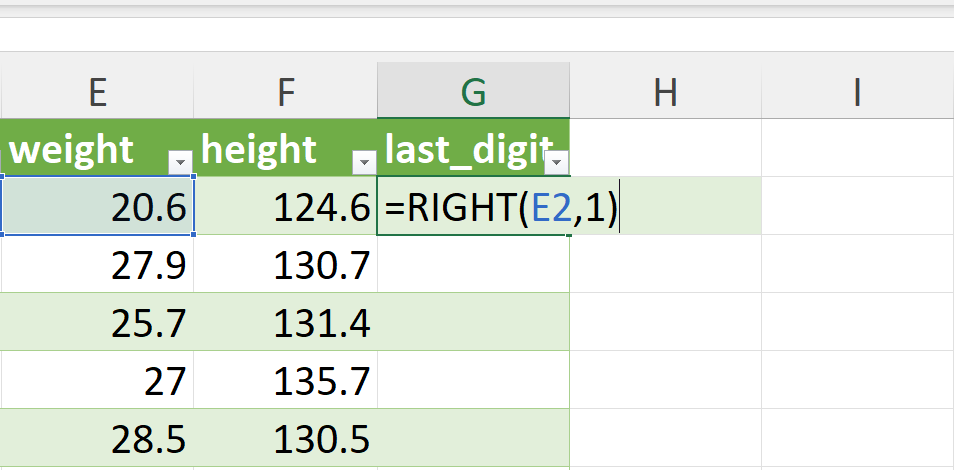Screen dimensions: 954x470
Task: Click the height cell containing 124.6
Action: (285, 206)
